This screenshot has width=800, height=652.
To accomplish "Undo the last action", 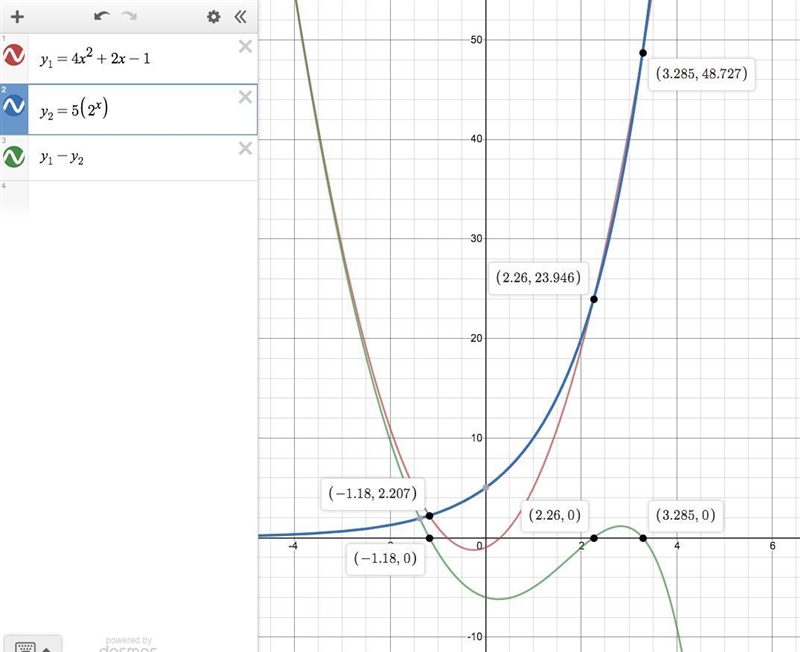I will tap(102, 16).
